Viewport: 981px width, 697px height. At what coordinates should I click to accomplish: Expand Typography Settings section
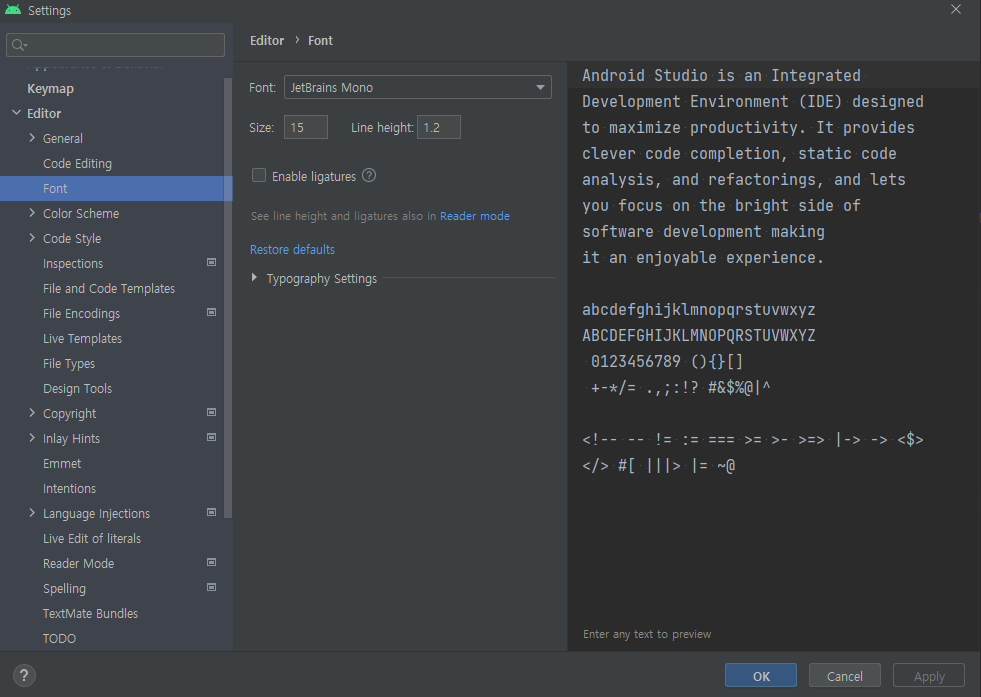254,277
